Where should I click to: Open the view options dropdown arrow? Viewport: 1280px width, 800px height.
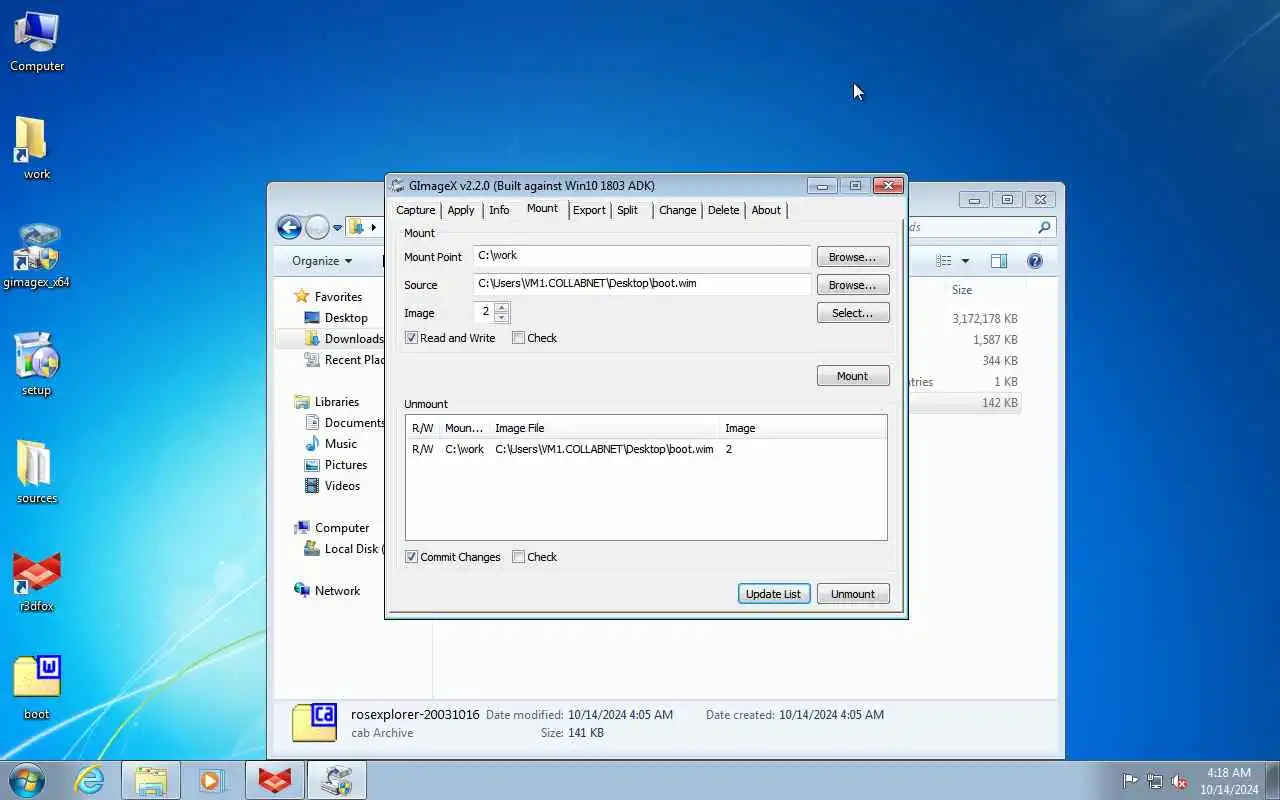(x=965, y=261)
